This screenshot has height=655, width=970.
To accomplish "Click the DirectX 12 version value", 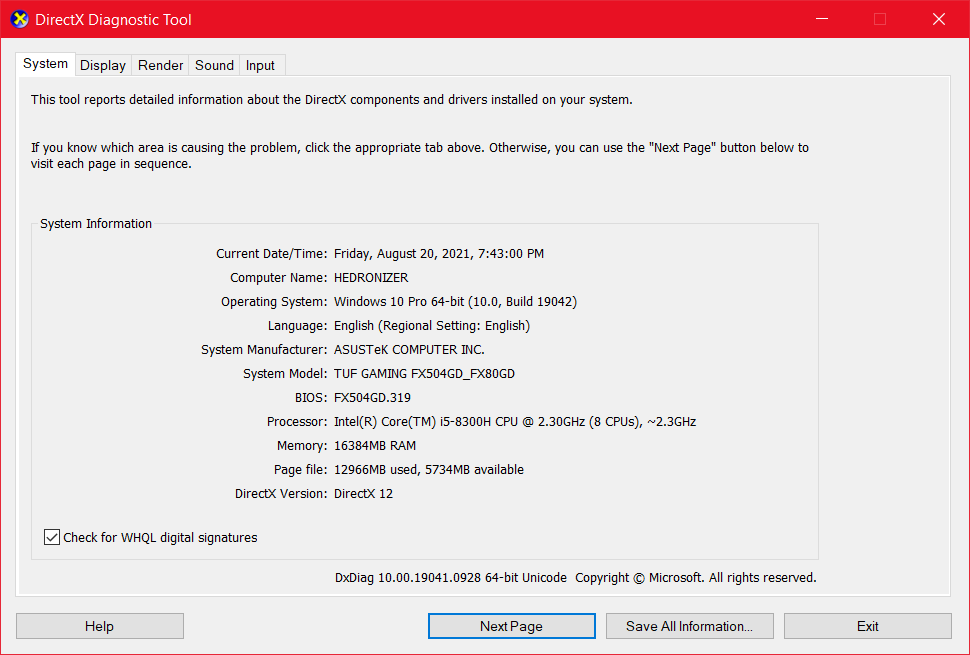I will coord(363,494).
